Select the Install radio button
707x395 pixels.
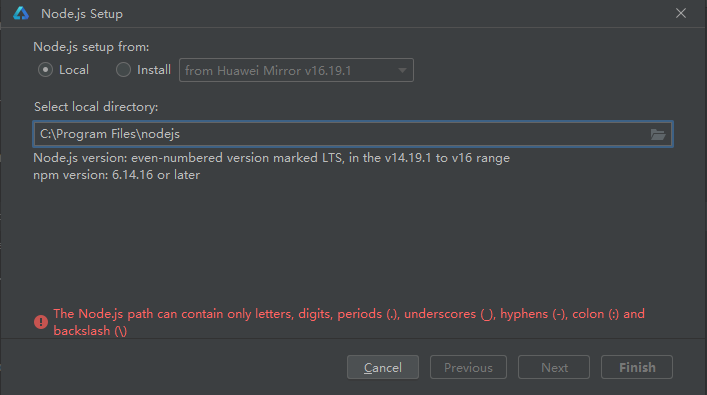point(123,70)
